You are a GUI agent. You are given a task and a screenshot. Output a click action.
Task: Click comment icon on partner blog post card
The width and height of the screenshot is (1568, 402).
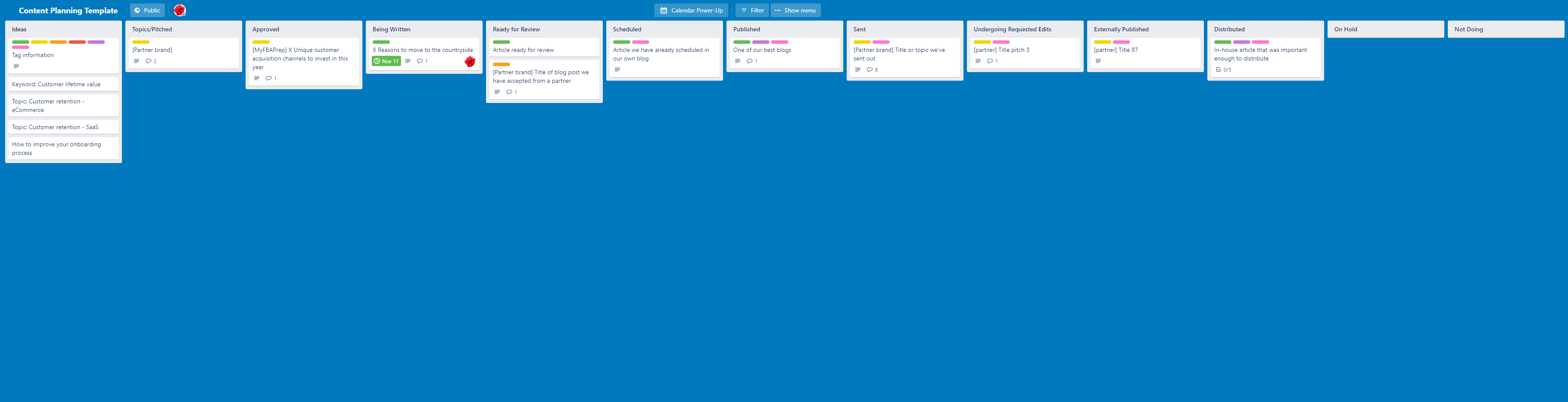[510, 92]
